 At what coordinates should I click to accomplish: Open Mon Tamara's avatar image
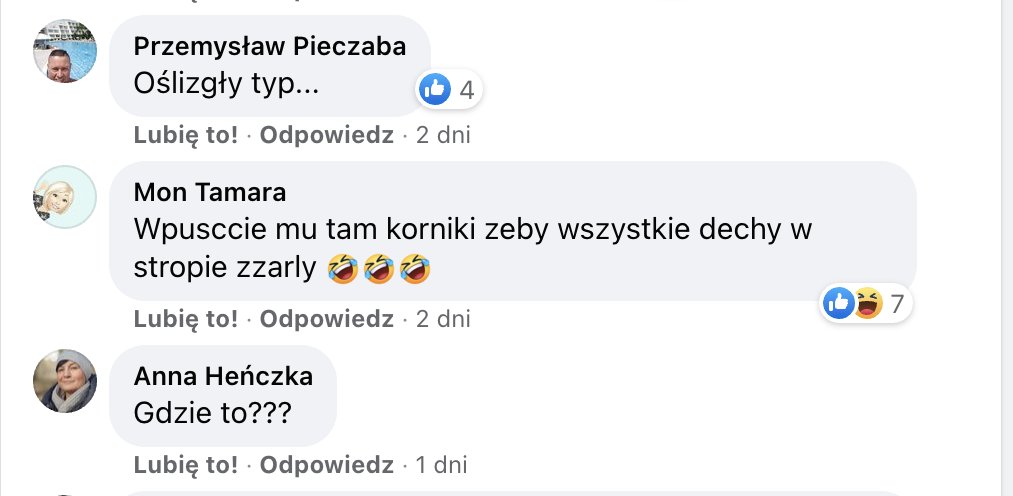[65, 196]
